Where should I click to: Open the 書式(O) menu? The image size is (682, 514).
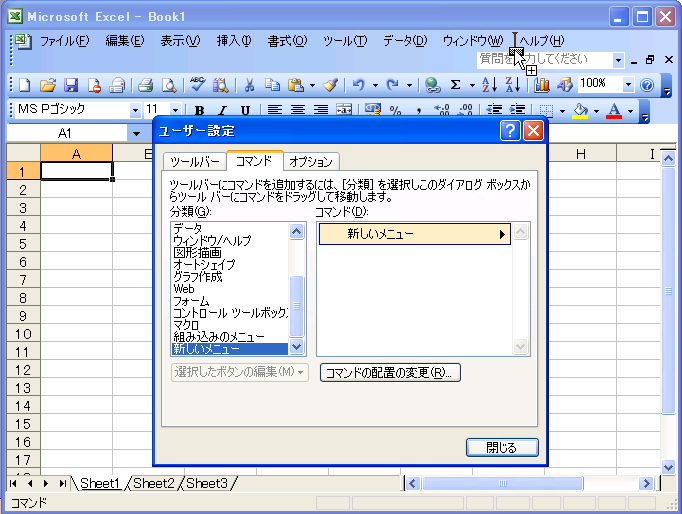pos(287,41)
